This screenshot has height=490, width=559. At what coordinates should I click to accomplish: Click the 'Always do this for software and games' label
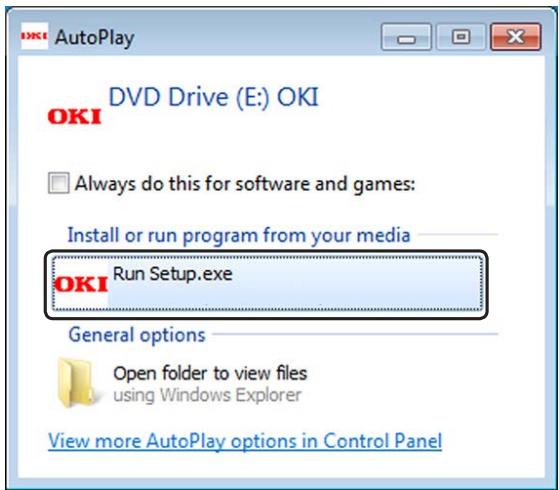pos(245,184)
